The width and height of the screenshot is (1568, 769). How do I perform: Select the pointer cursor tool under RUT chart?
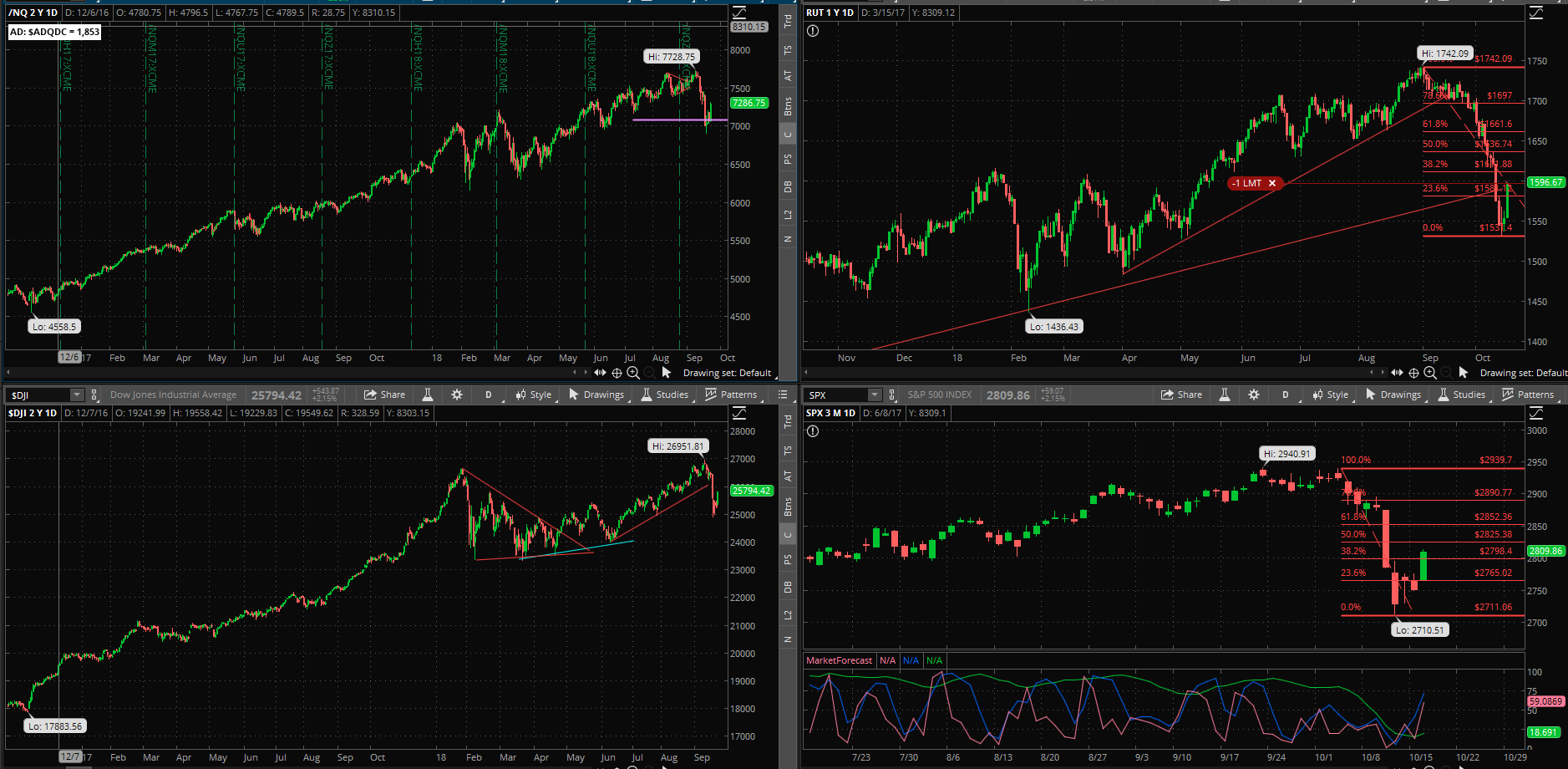[1463, 373]
